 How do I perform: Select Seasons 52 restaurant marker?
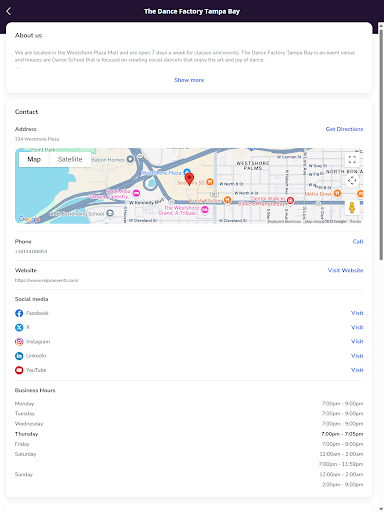pyautogui.click(x=210, y=182)
